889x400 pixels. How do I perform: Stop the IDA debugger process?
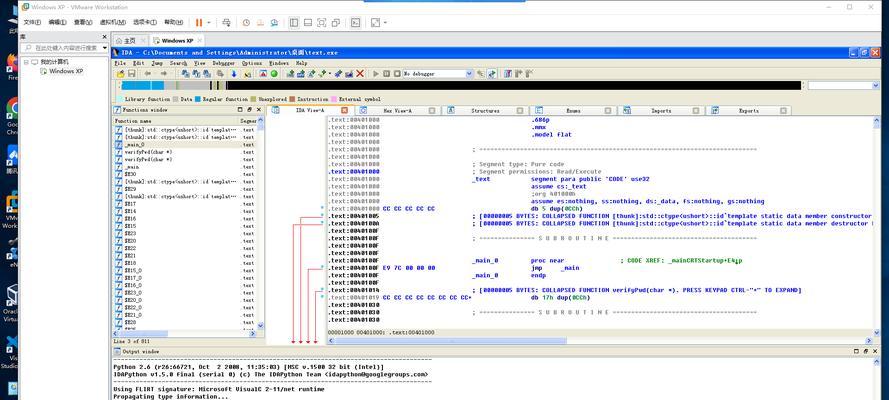pos(396,74)
